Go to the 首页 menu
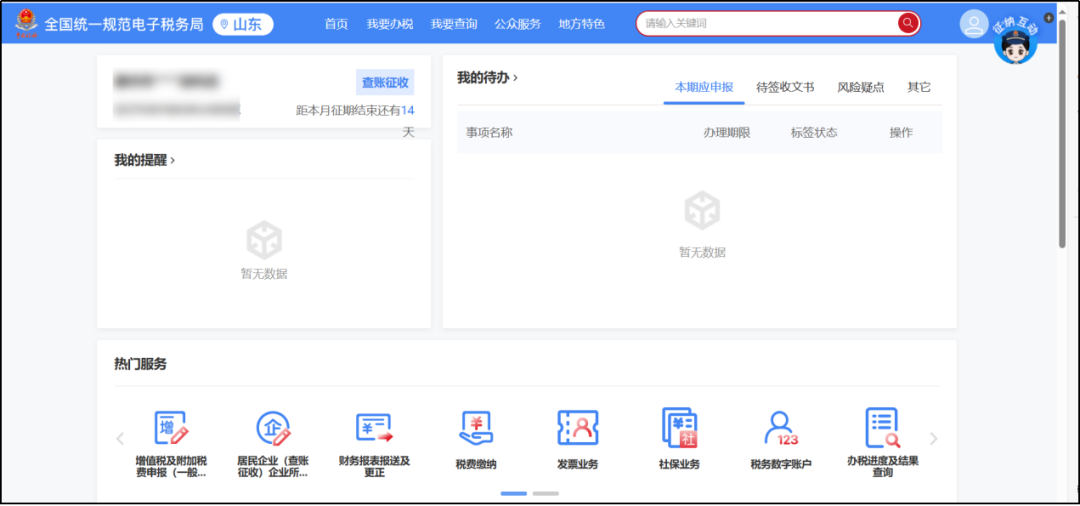 coord(336,24)
